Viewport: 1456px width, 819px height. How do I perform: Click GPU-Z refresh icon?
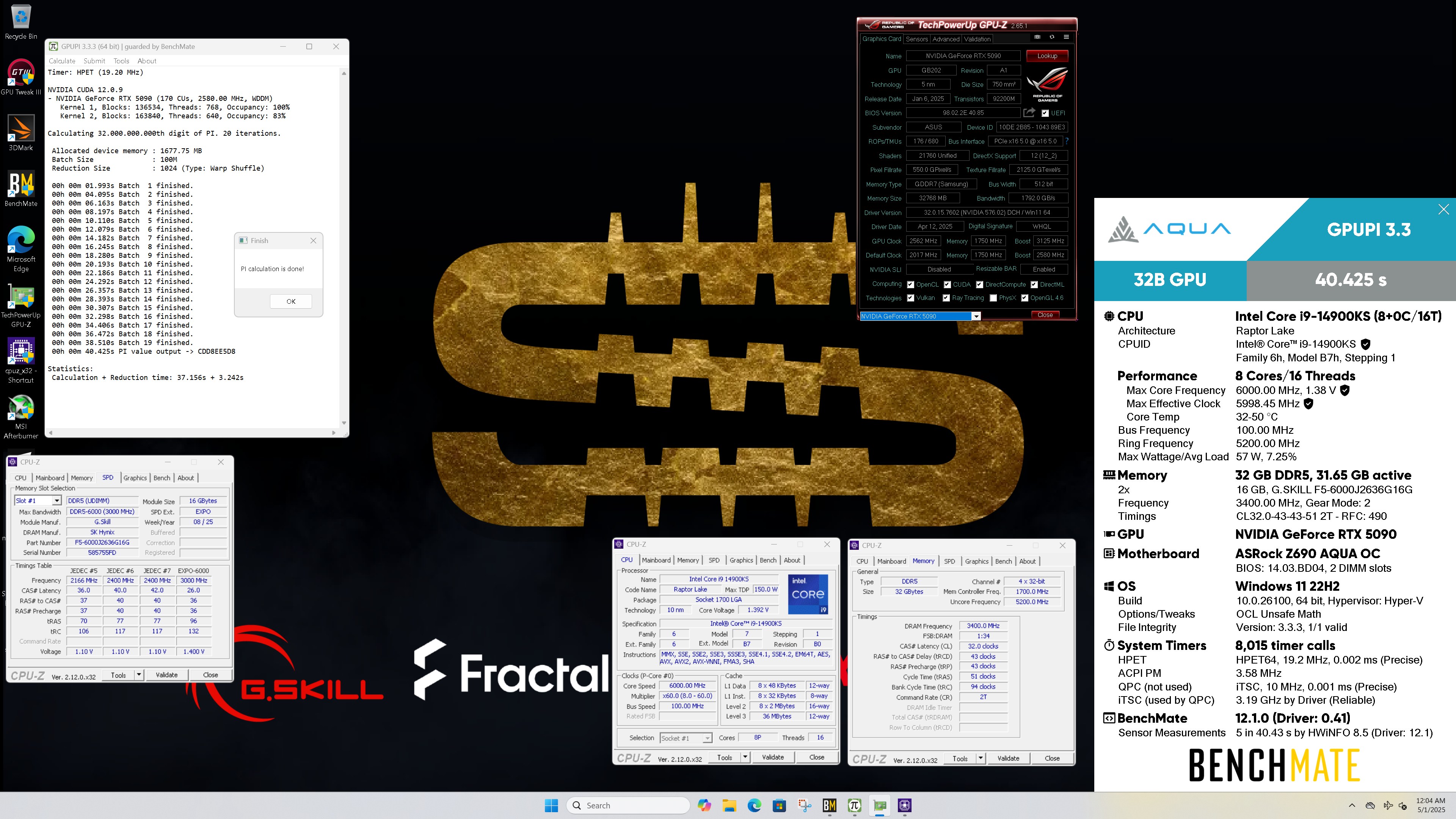click(1052, 37)
